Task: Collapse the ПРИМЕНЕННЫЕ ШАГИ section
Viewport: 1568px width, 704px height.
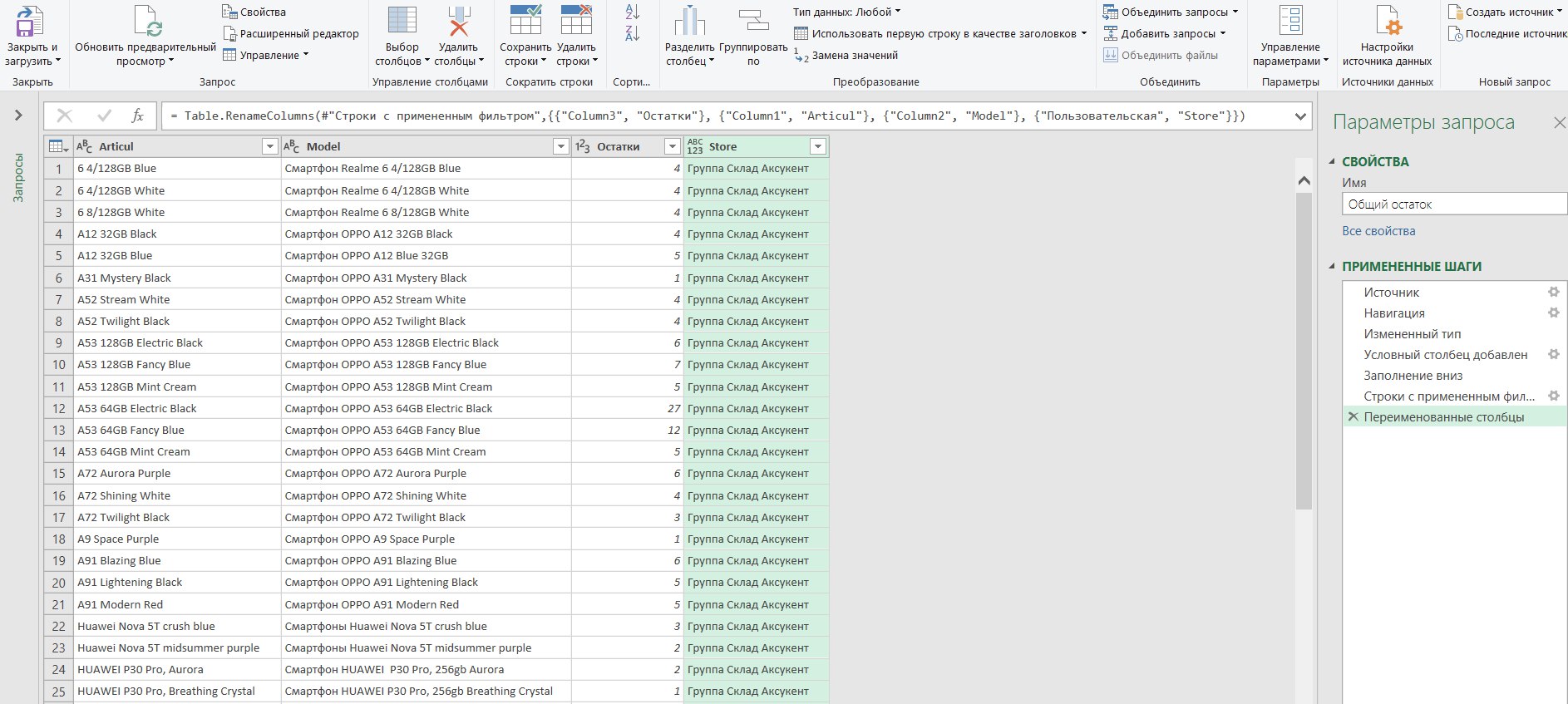Action: pyautogui.click(x=1332, y=266)
